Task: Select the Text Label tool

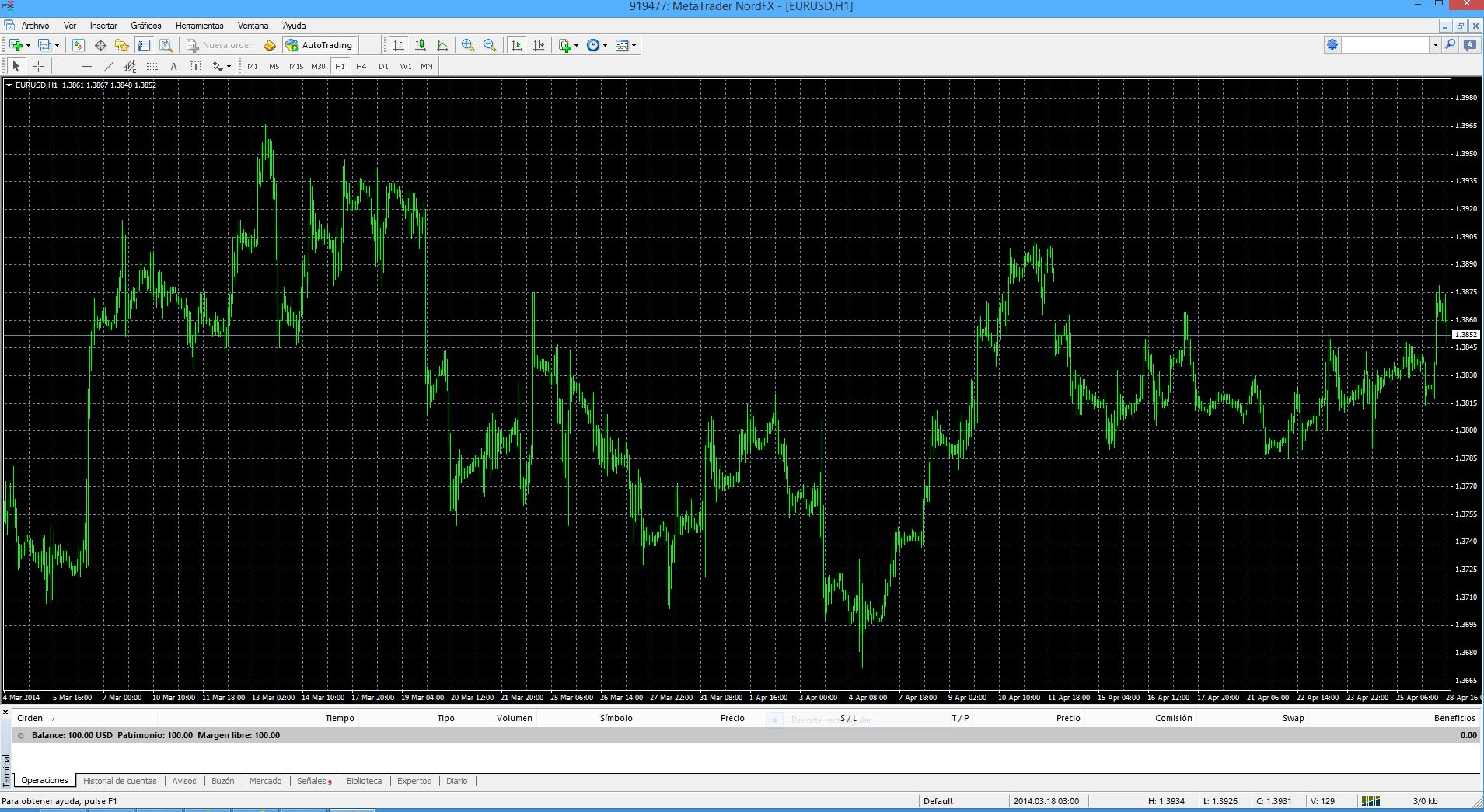Action: pos(195,66)
